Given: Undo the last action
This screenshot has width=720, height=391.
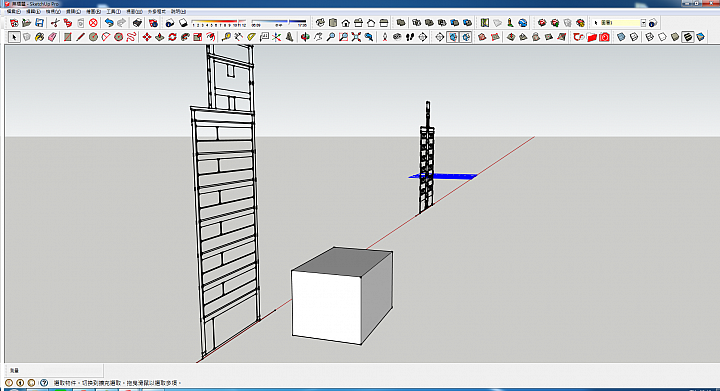Looking at the screenshot, I should pos(109,22).
